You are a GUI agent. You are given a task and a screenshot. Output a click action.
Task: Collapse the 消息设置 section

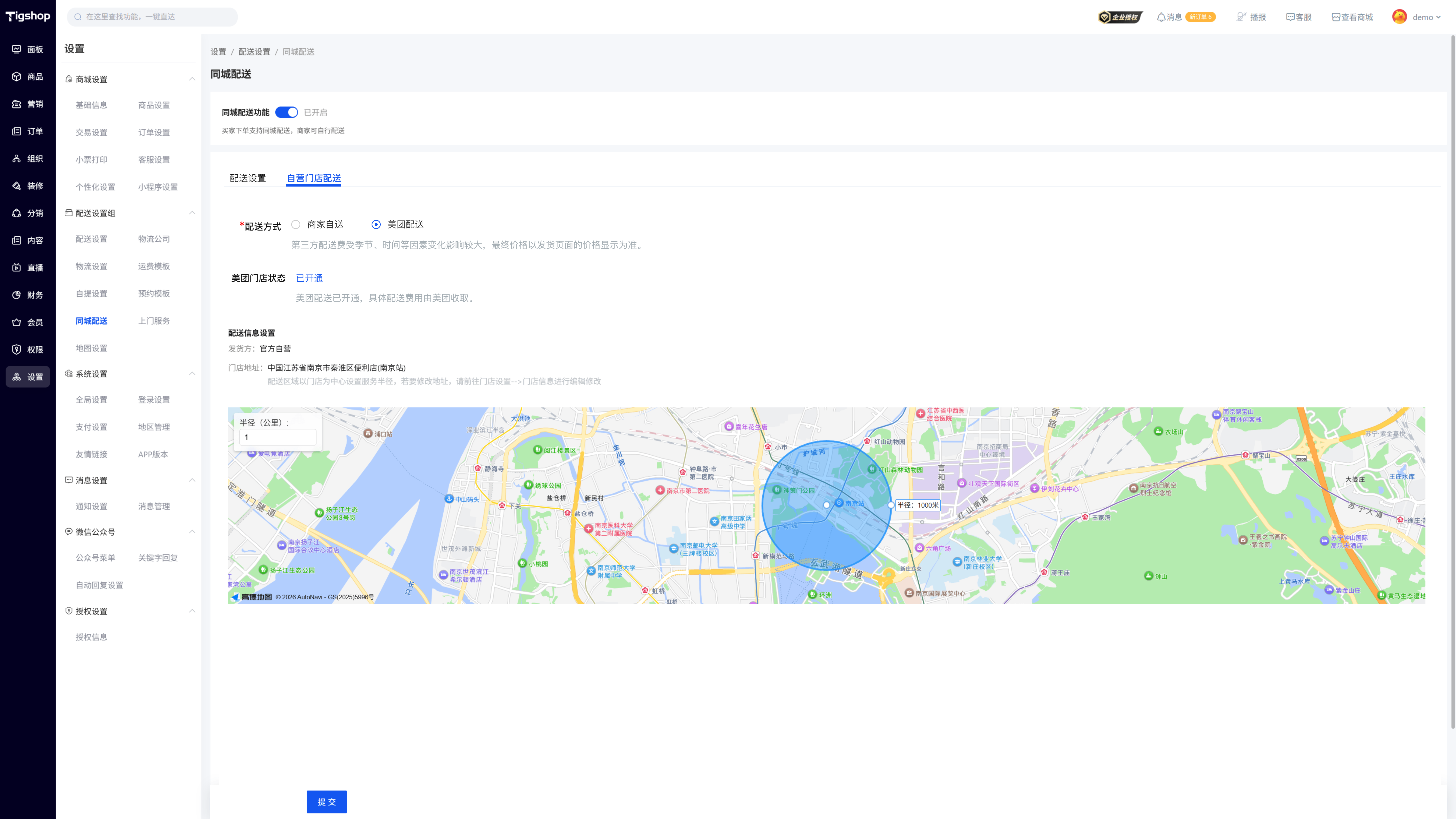(192, 481)
